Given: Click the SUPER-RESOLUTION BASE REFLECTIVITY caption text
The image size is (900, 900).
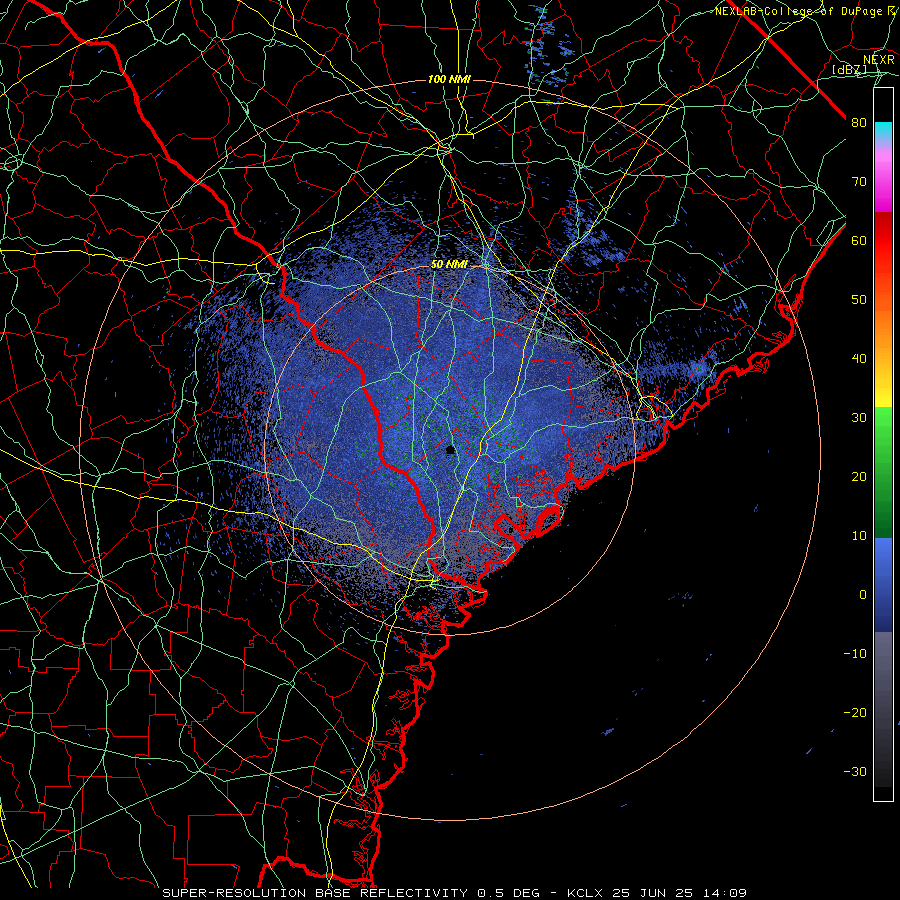Looking at the screenshot, I should pyautogui.click(x=315, y=893).
